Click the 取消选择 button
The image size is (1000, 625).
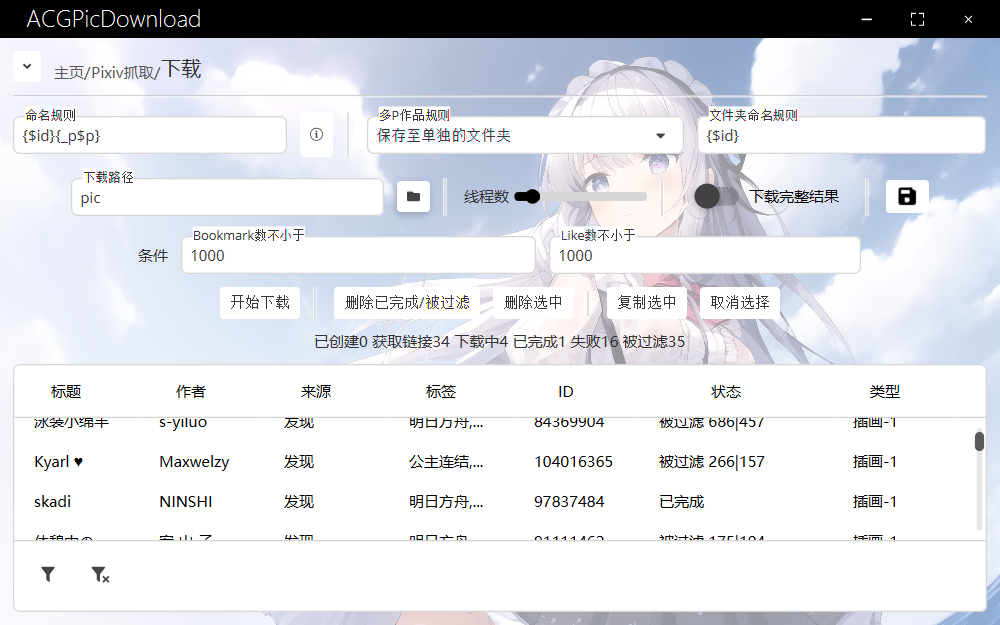pos(740,302)
